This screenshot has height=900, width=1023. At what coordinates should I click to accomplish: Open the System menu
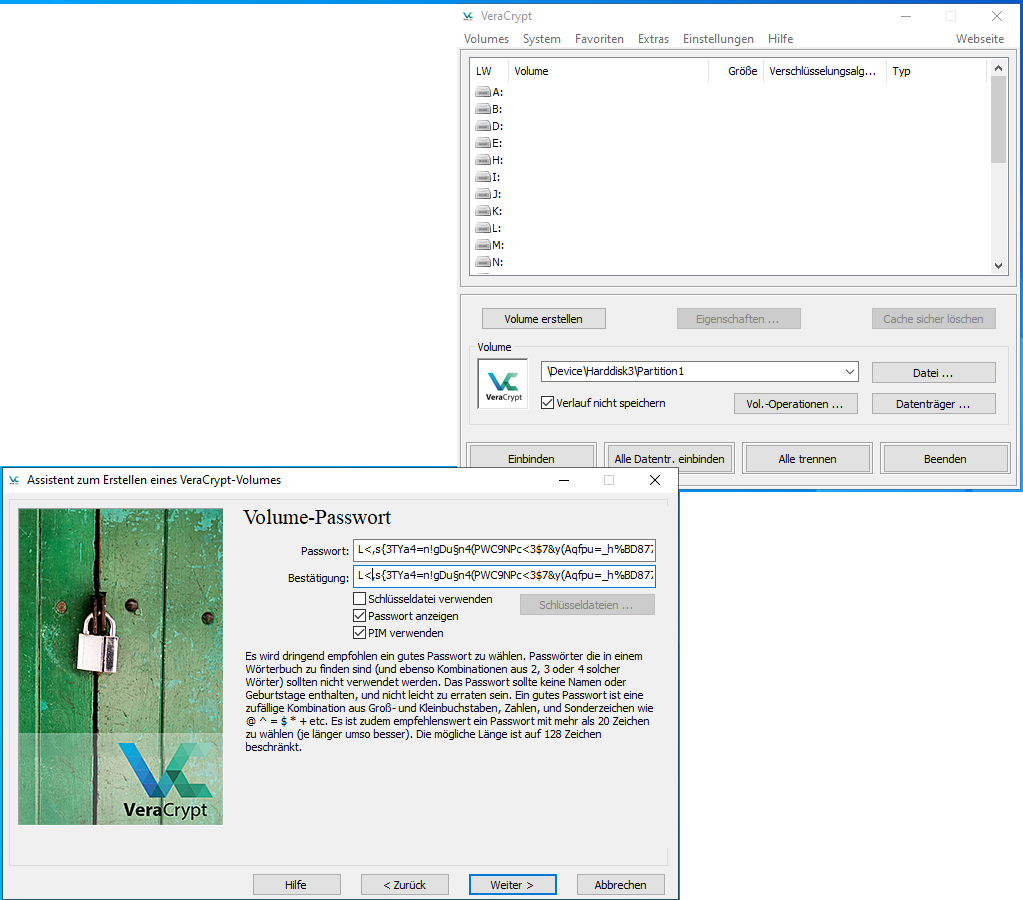[x=542, y=39]
